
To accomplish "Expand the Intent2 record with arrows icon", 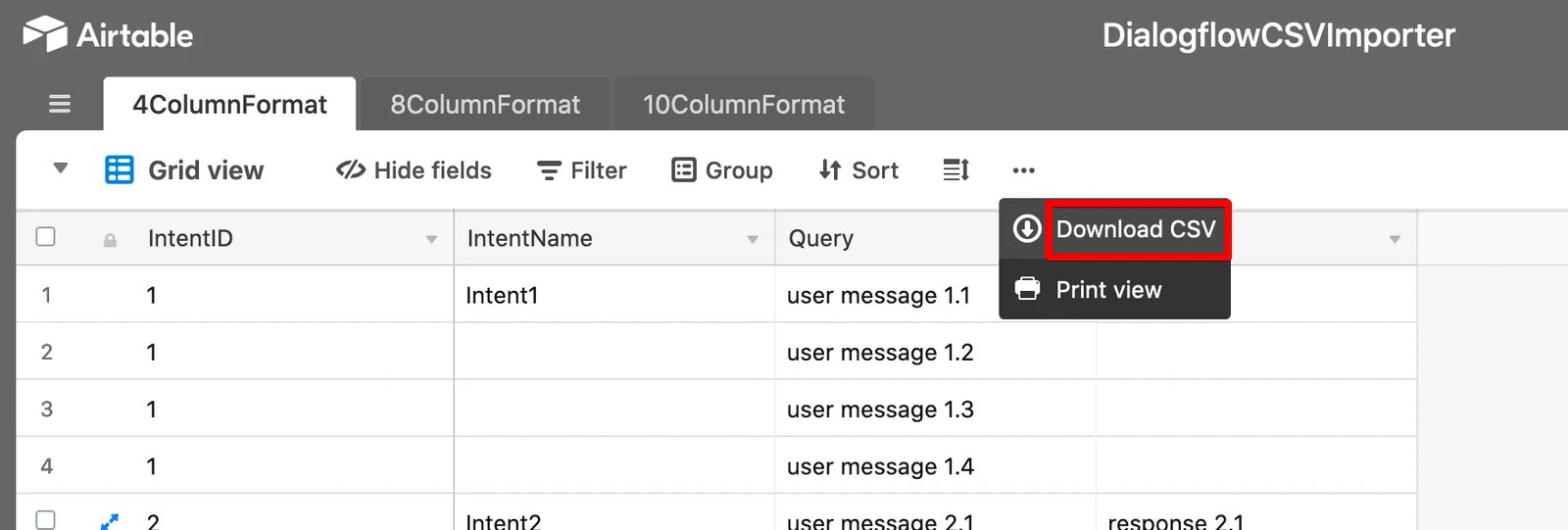I will 110,522.
